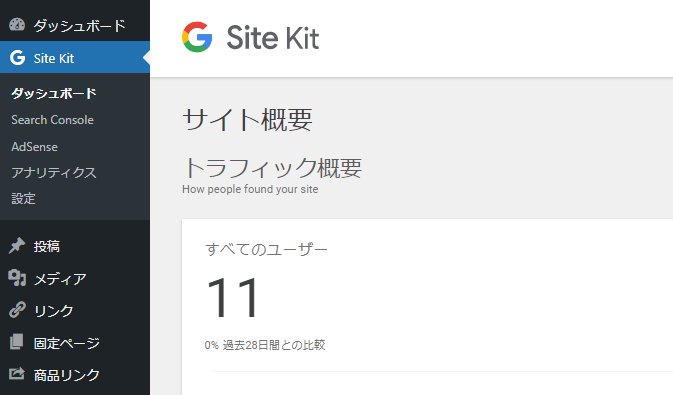Click the すべてのユーザー label
This screenshot has height=395, width=673.
click(266, 249)
